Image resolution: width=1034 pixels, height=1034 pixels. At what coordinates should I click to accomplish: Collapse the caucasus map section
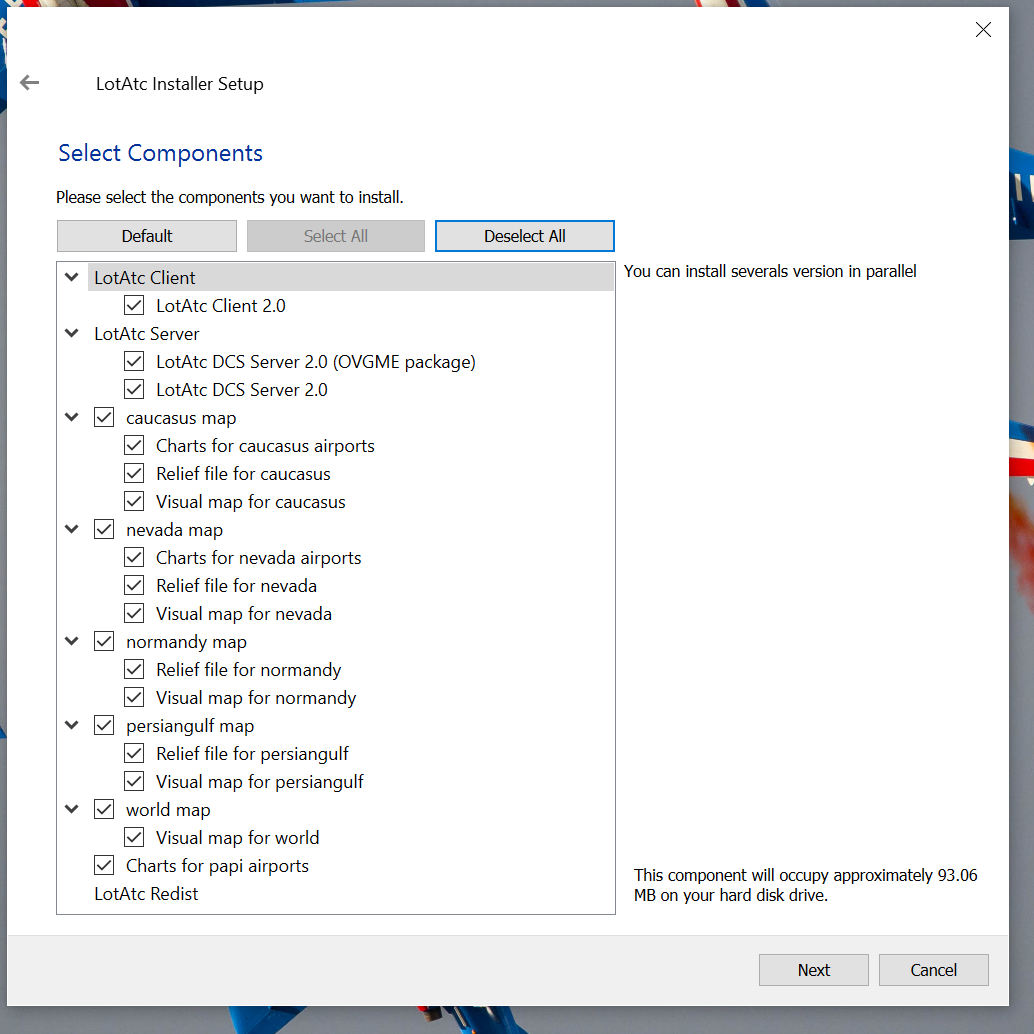click(71, 417)
